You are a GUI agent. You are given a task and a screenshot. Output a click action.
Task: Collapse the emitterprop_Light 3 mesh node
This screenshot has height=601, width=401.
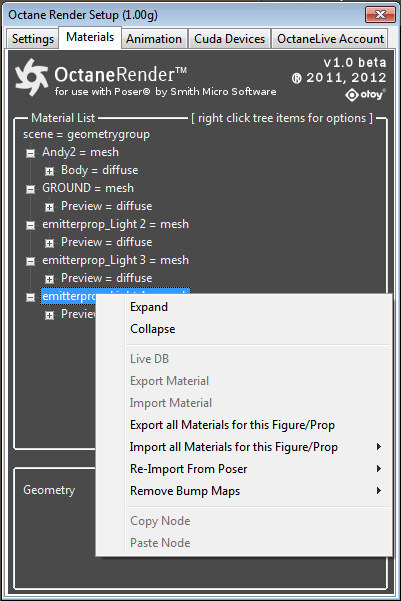[30, 261]
